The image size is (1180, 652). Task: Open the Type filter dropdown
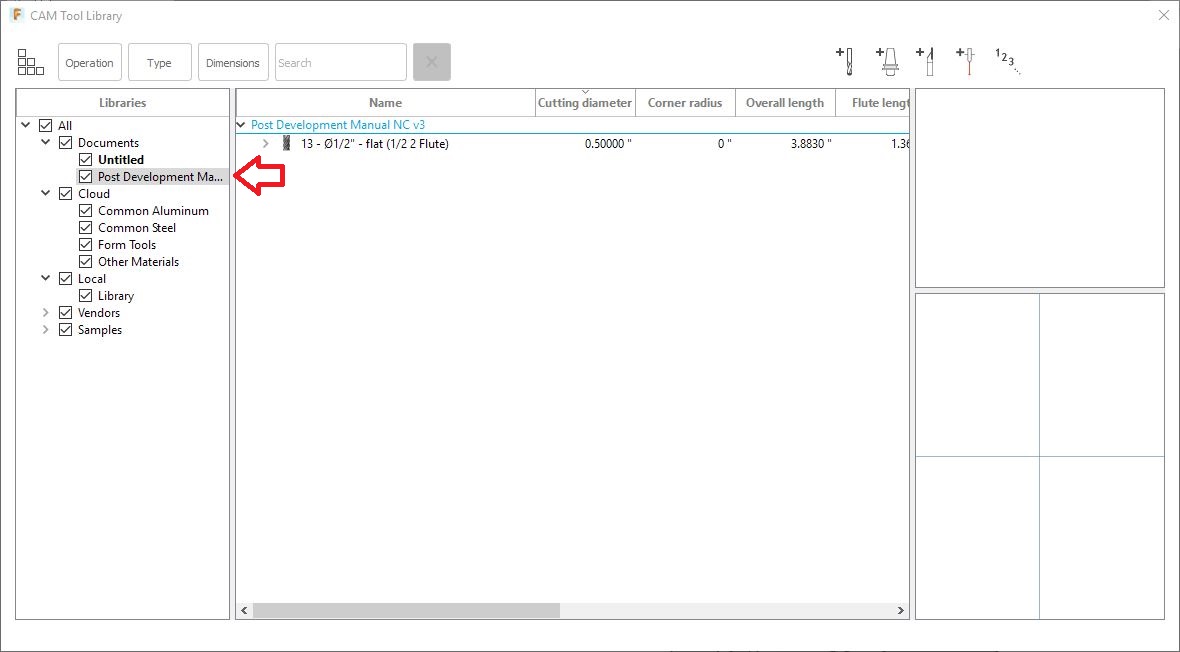(x=159, y=61)
